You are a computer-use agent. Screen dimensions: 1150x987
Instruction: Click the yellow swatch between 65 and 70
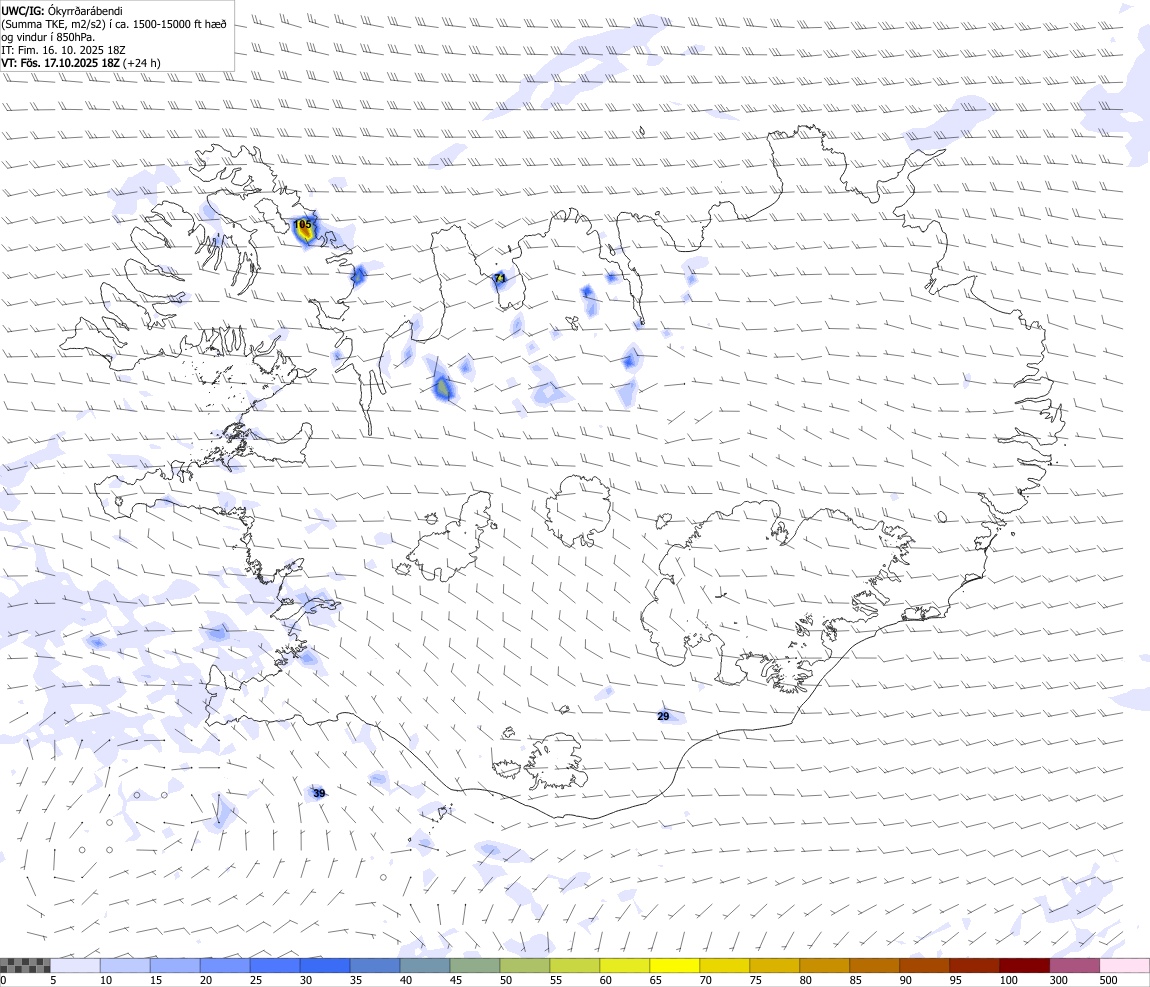point(675,965)
